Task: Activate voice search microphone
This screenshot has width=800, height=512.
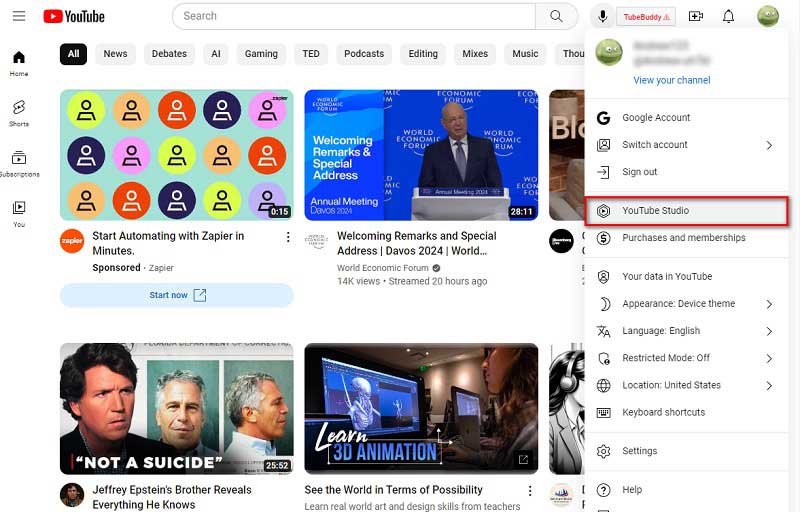Action: (602, 16)
